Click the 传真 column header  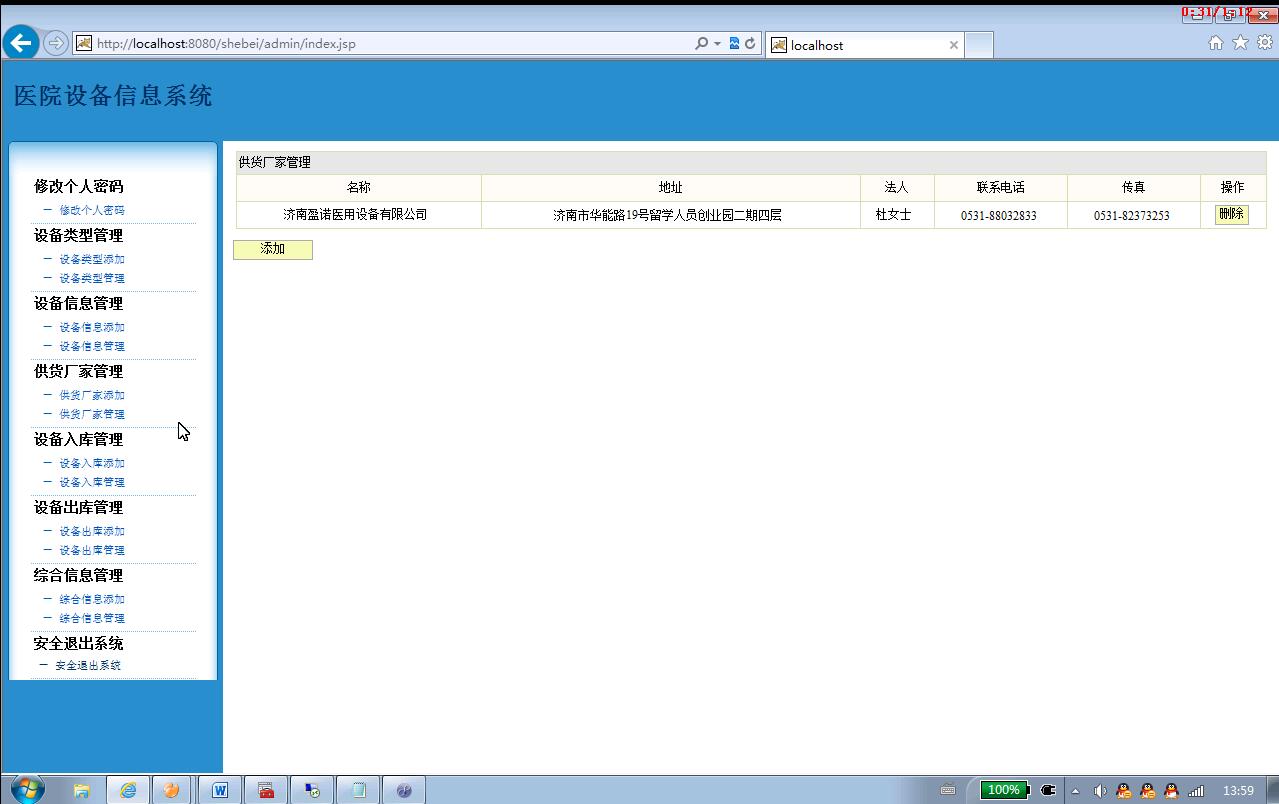click(1133, 187)
